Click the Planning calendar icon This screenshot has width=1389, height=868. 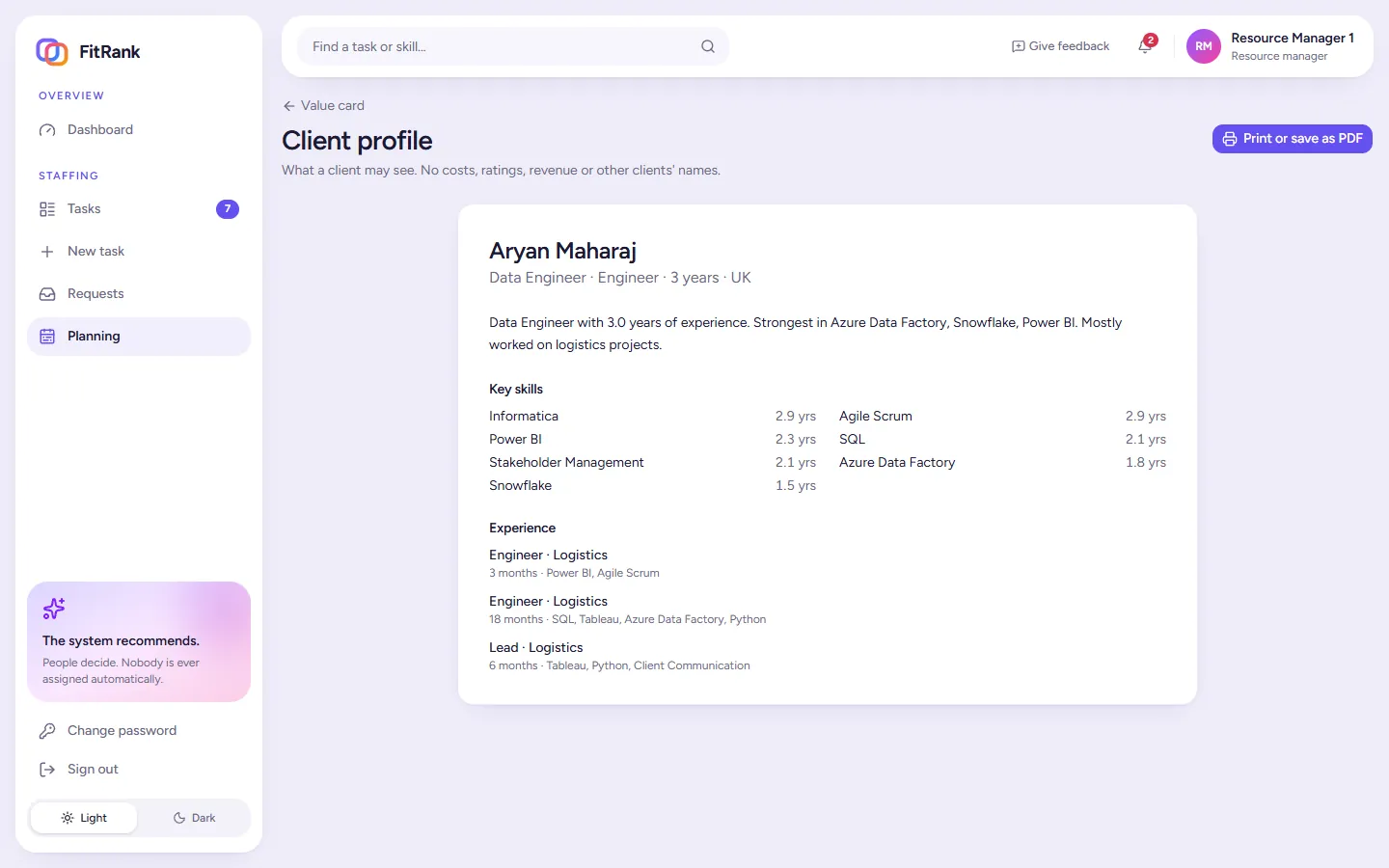(47, 337)
